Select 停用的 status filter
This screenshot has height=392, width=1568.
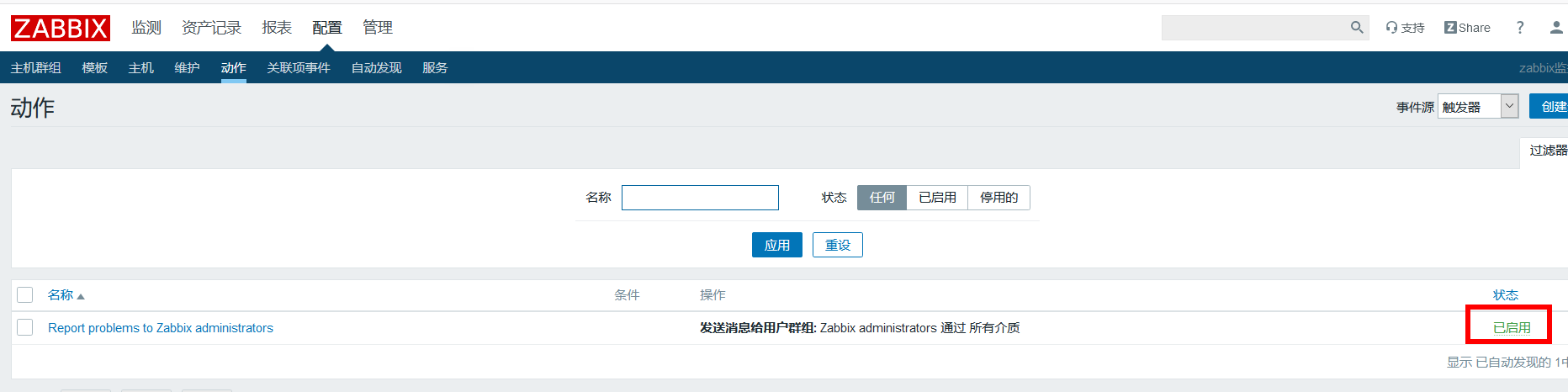(999, 198)
